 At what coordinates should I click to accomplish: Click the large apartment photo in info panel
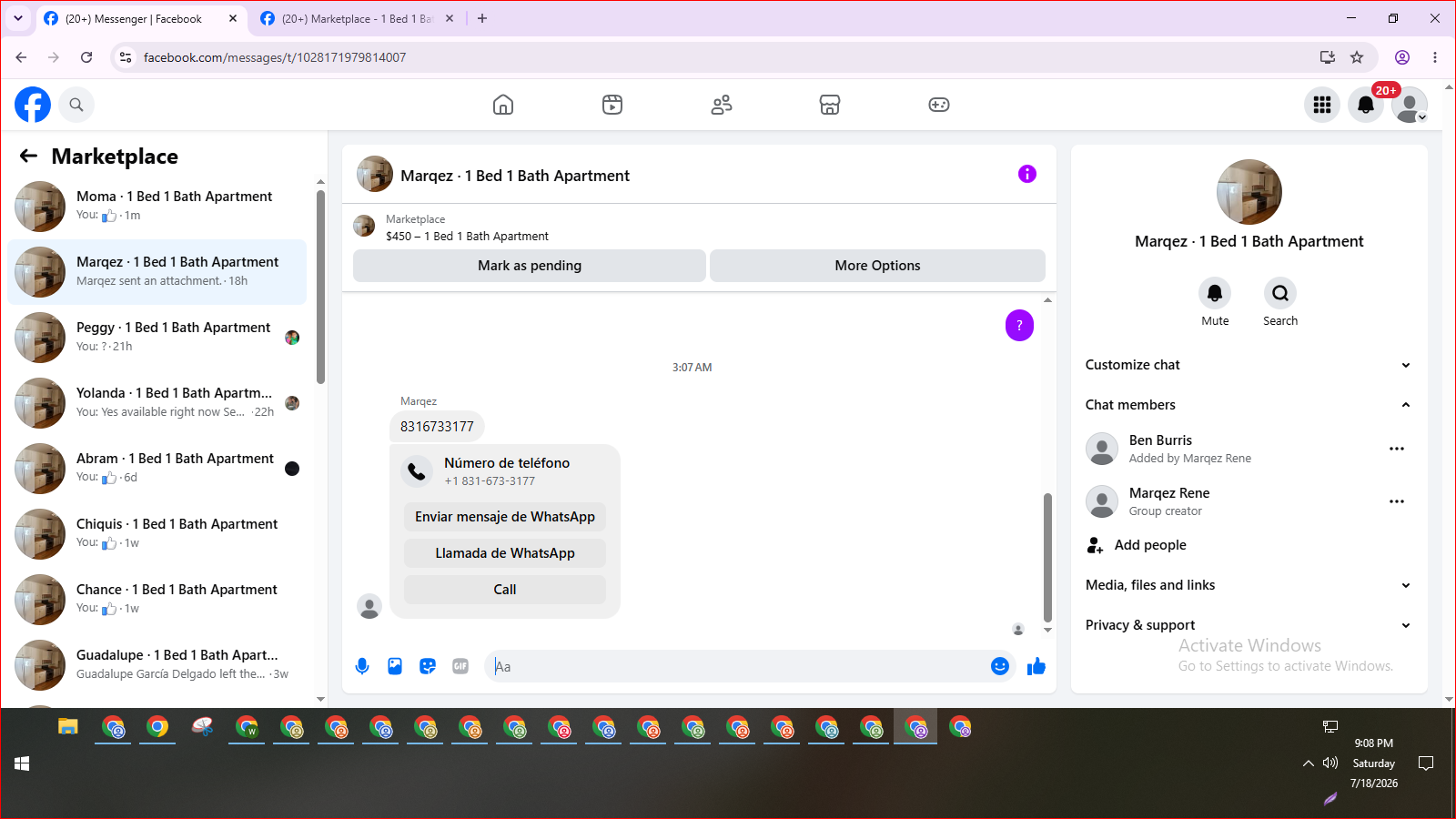pyautogui.click(x=1249, y=192)
